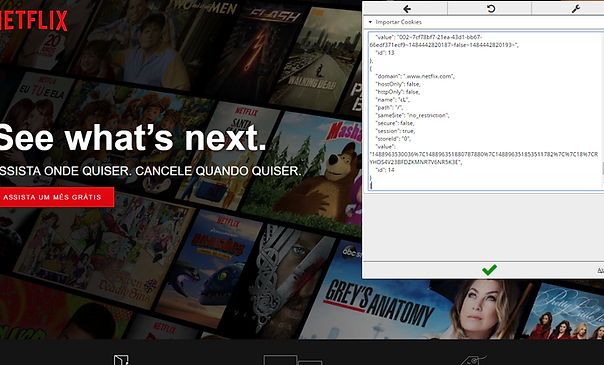
Task: Click the "httpOnly": false line
Action: point(398,92)
